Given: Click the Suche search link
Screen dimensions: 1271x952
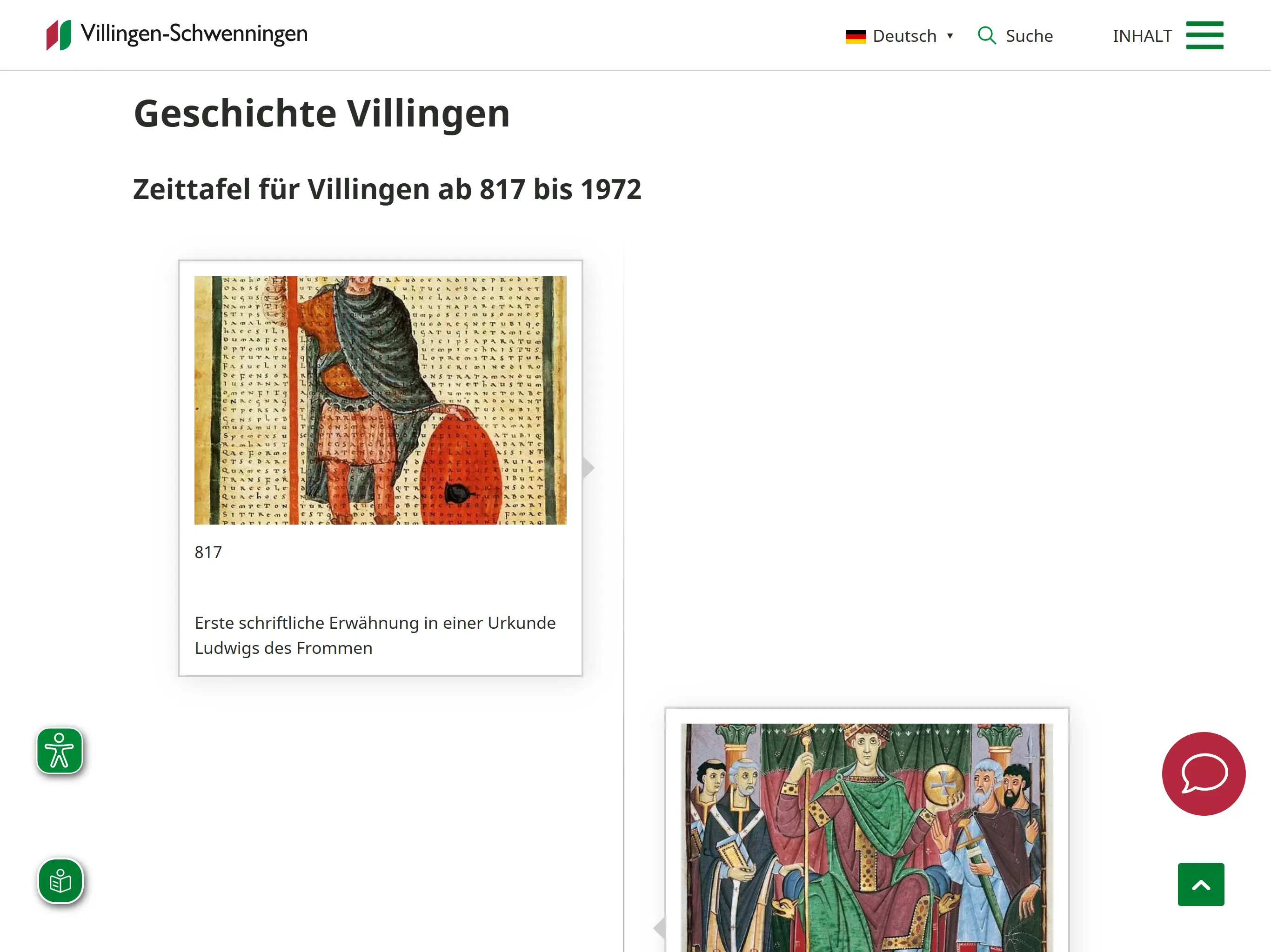Looking at the screenshot, I should 1029,36.
